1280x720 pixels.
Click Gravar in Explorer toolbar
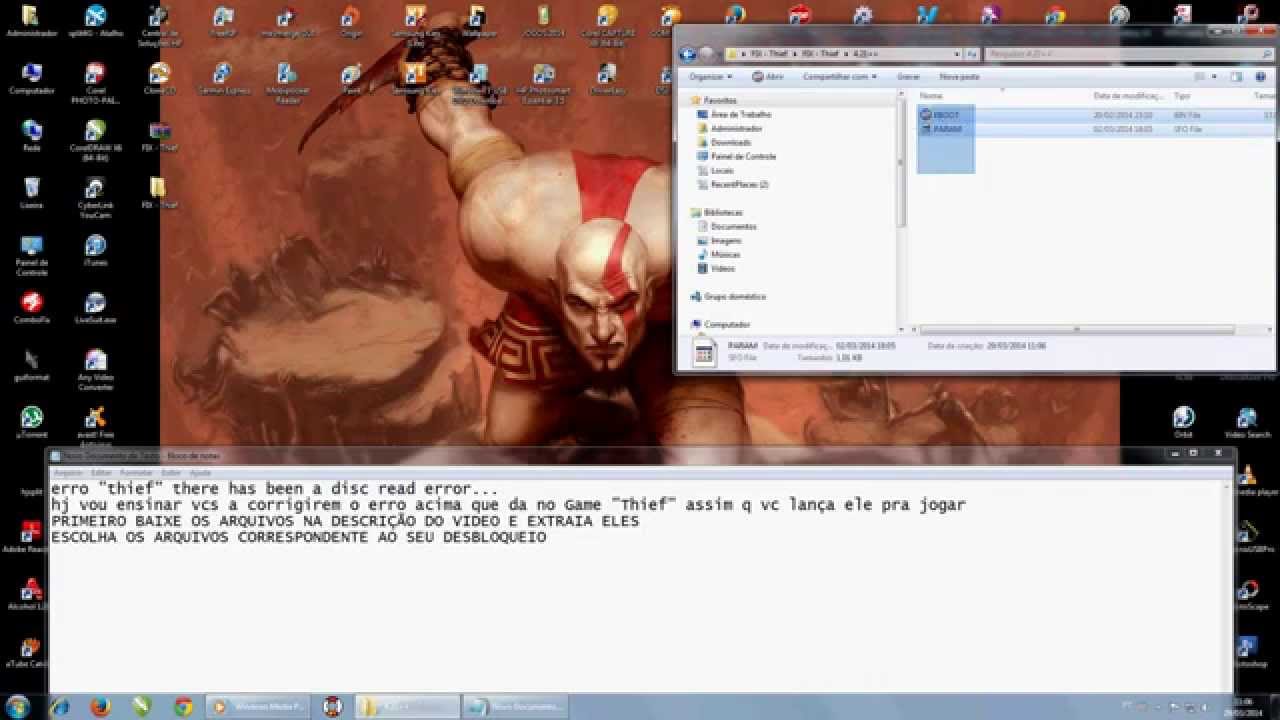pos(908,76)
